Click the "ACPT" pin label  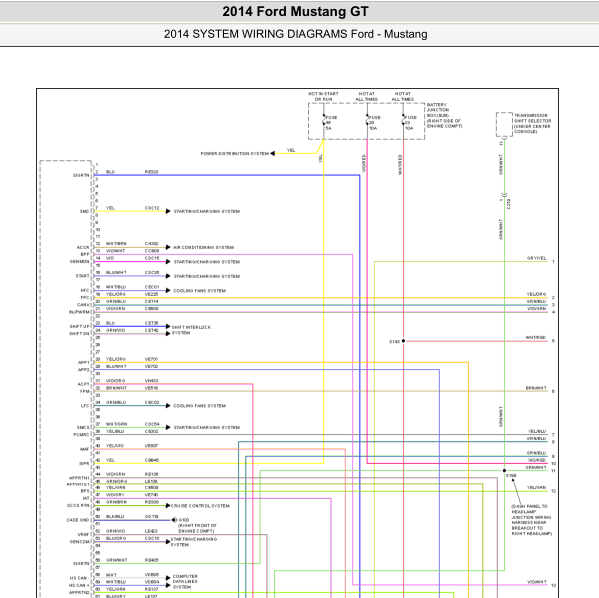point(83,384)
